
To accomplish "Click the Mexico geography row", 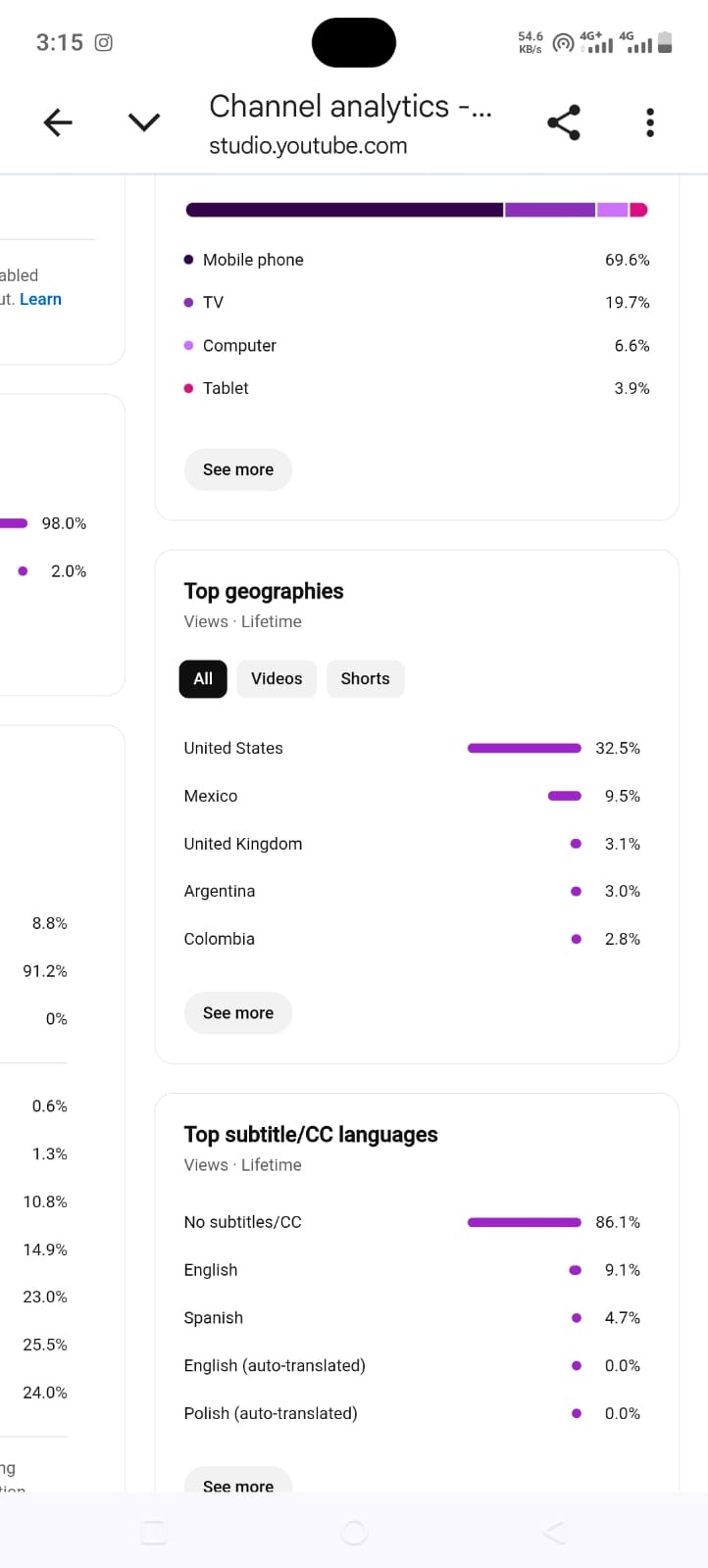I will [x=412, y=796].
